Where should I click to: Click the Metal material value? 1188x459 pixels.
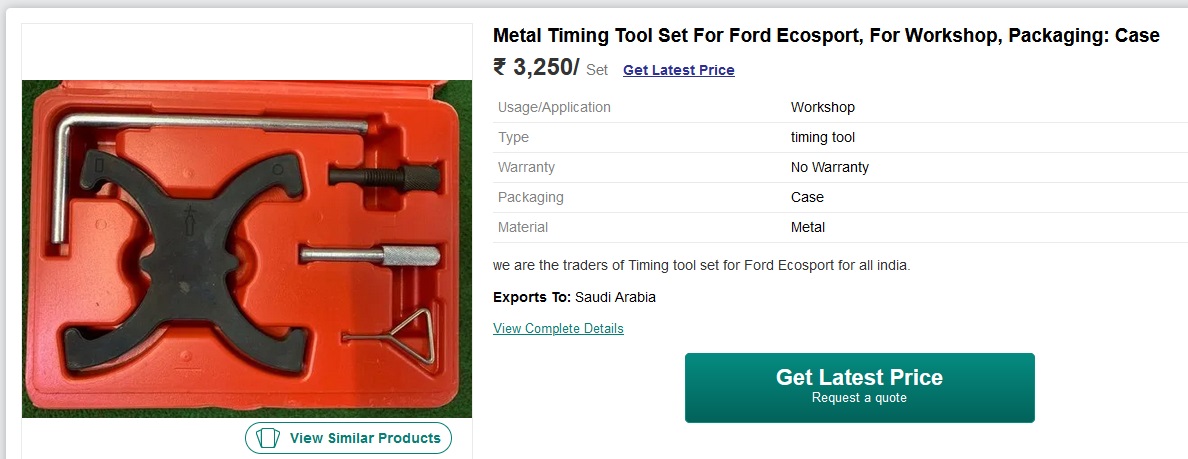(x=808, y=226)
